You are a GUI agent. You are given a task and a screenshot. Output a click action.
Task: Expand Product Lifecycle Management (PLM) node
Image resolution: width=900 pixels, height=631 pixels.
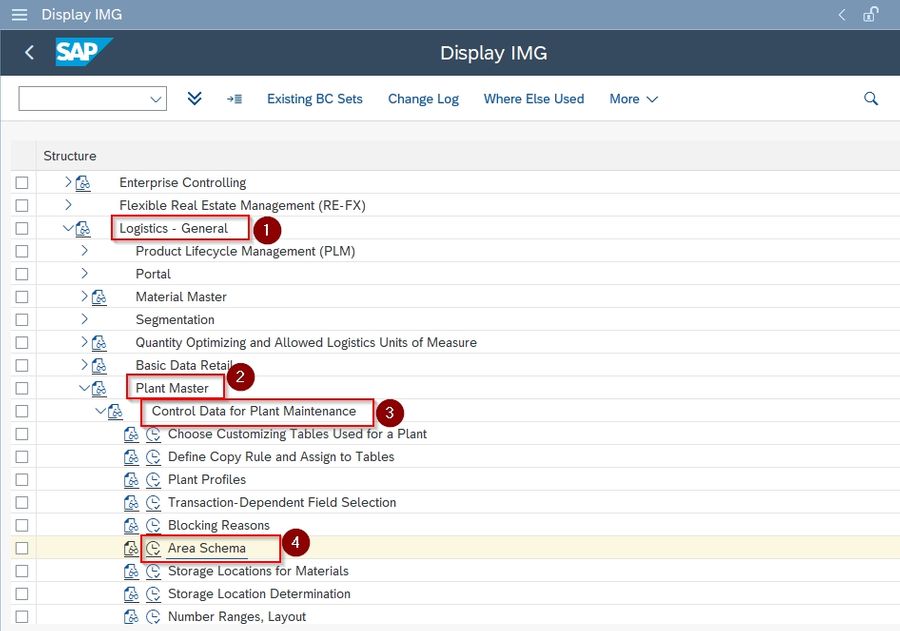click(x=84, y=251)
